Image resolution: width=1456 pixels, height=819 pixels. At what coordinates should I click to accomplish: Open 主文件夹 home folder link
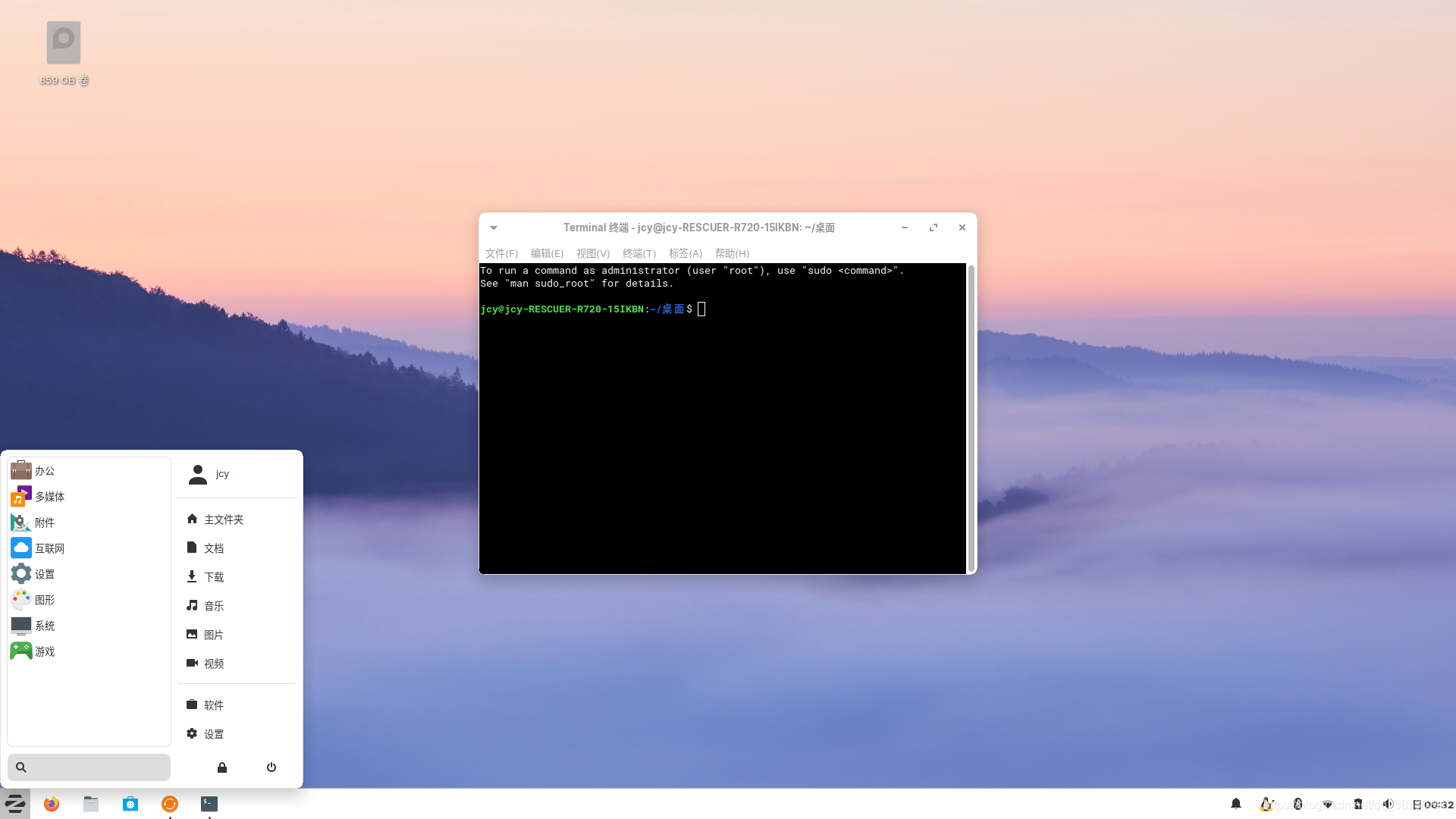pos(223,519)
